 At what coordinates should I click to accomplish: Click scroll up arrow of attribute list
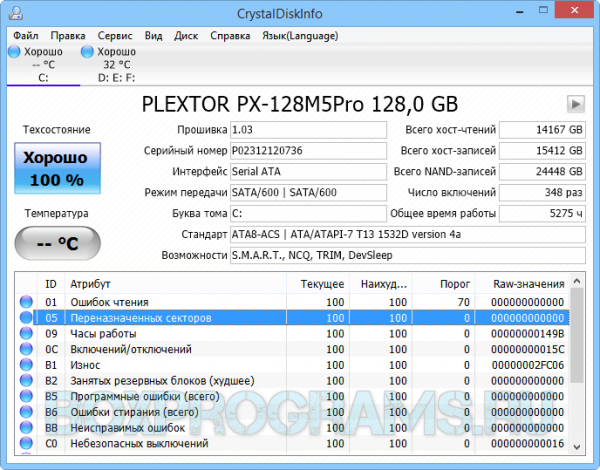(x=577, y=281)
